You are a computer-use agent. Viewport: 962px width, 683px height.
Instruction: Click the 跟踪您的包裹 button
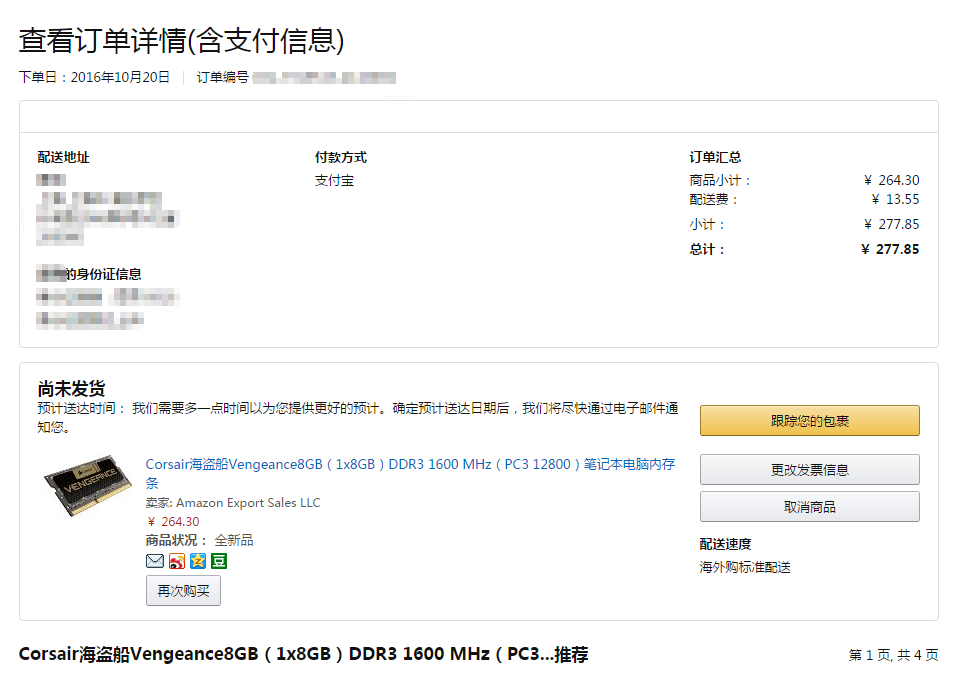809,421
